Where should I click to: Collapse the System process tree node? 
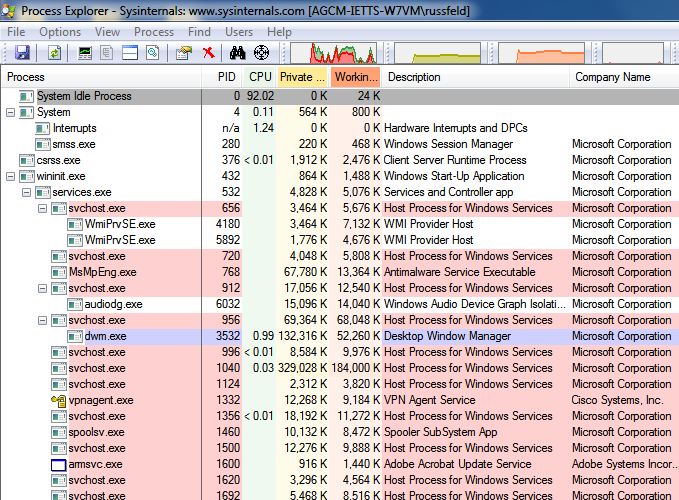pyautogui.click(x=11, y=112)
